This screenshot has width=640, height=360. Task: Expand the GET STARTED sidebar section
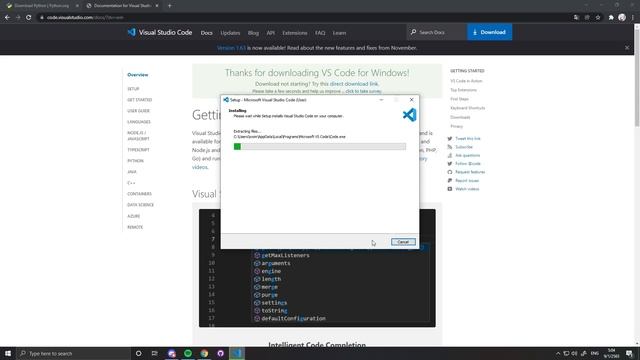pyautogui.click(x=139, y=100)
